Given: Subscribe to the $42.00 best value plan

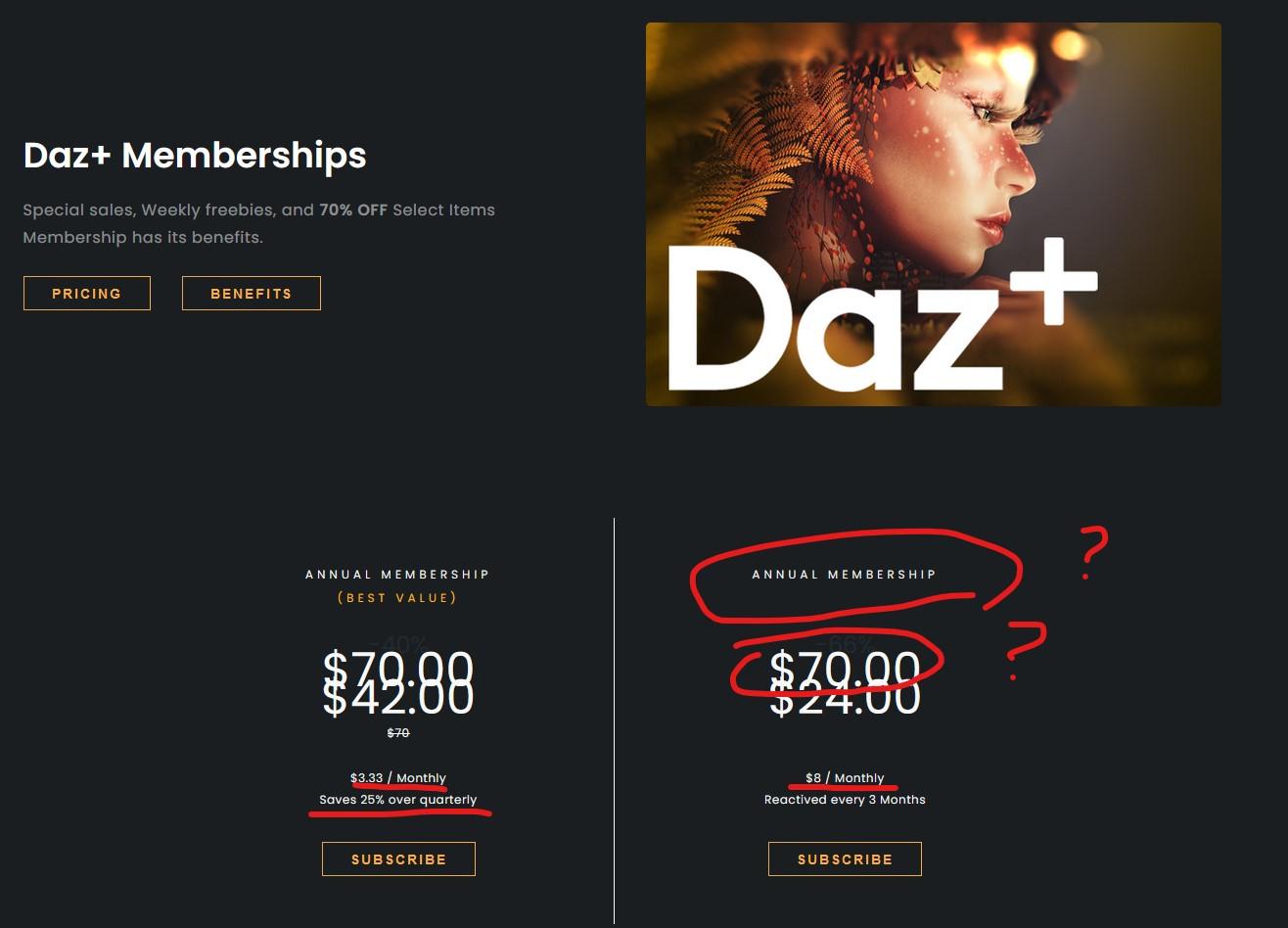Looking at the screenshot, I should click(398, 859).
